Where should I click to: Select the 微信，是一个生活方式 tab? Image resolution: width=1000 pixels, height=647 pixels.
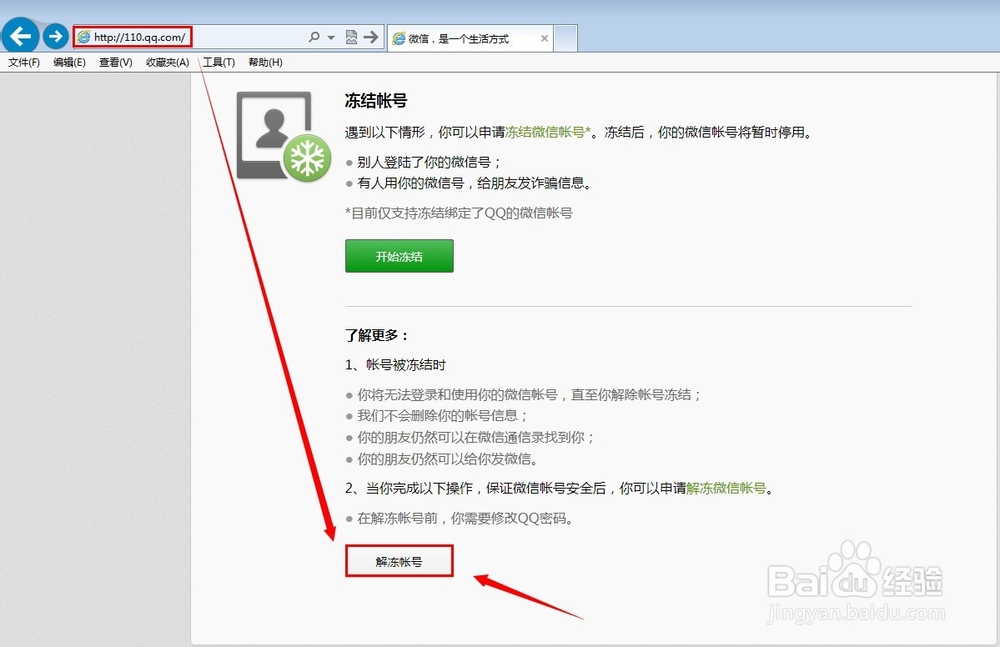coord(469,38)
